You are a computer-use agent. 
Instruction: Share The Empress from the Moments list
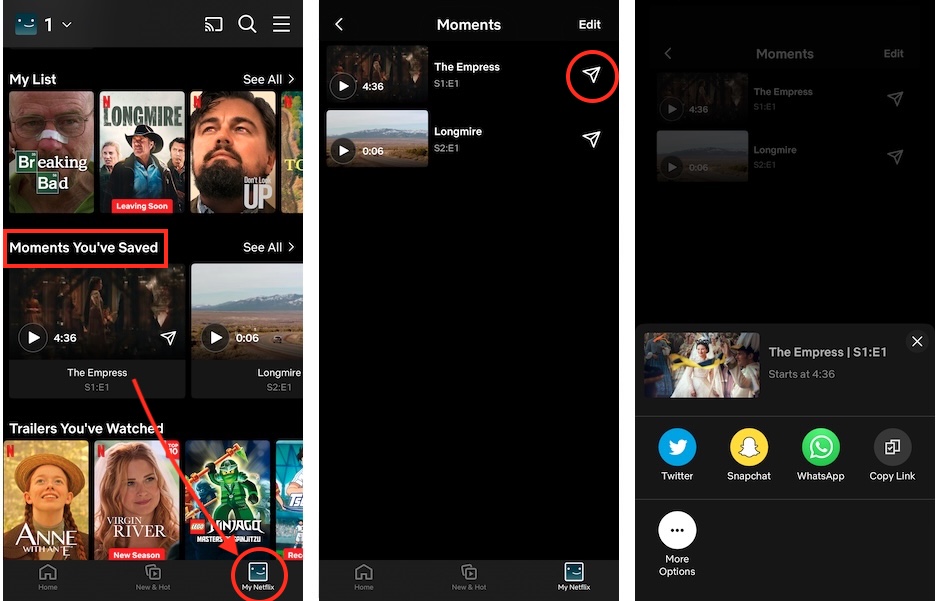(x=592, y=75)
